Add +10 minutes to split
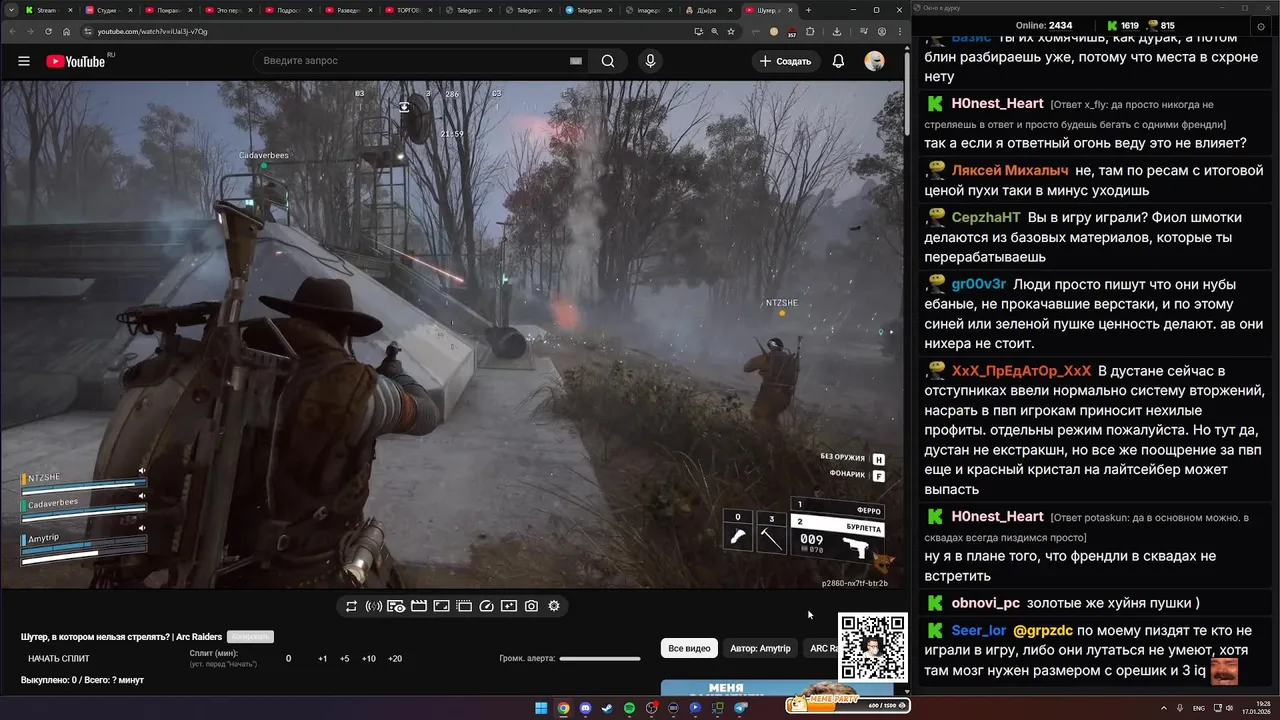The width and height of the screenshot is (1280, 720). 369,659
